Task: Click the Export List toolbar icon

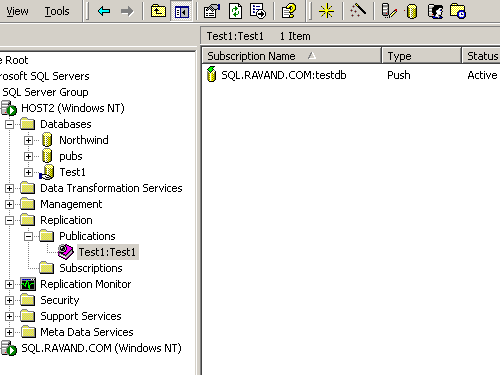Action: point(258,11)
